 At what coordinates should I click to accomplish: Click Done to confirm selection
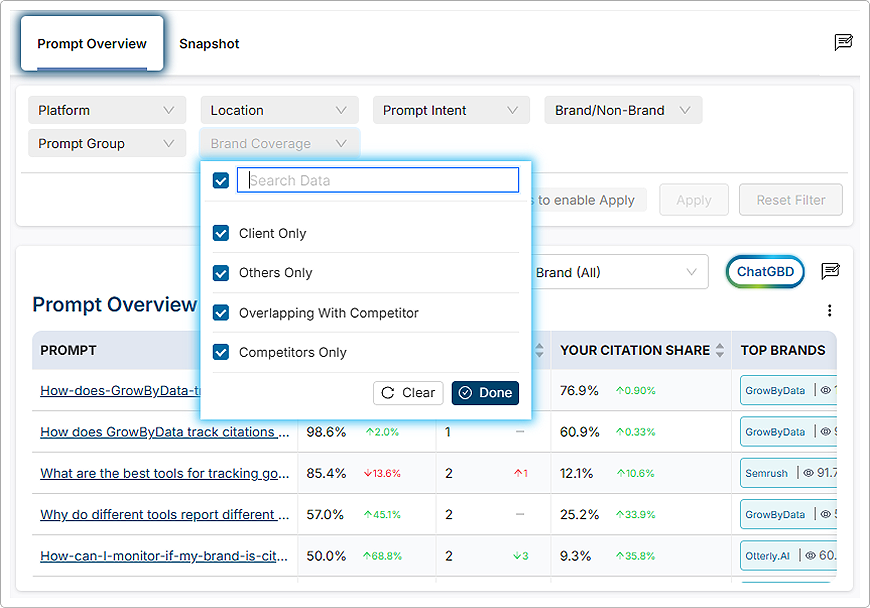[485, 393]
